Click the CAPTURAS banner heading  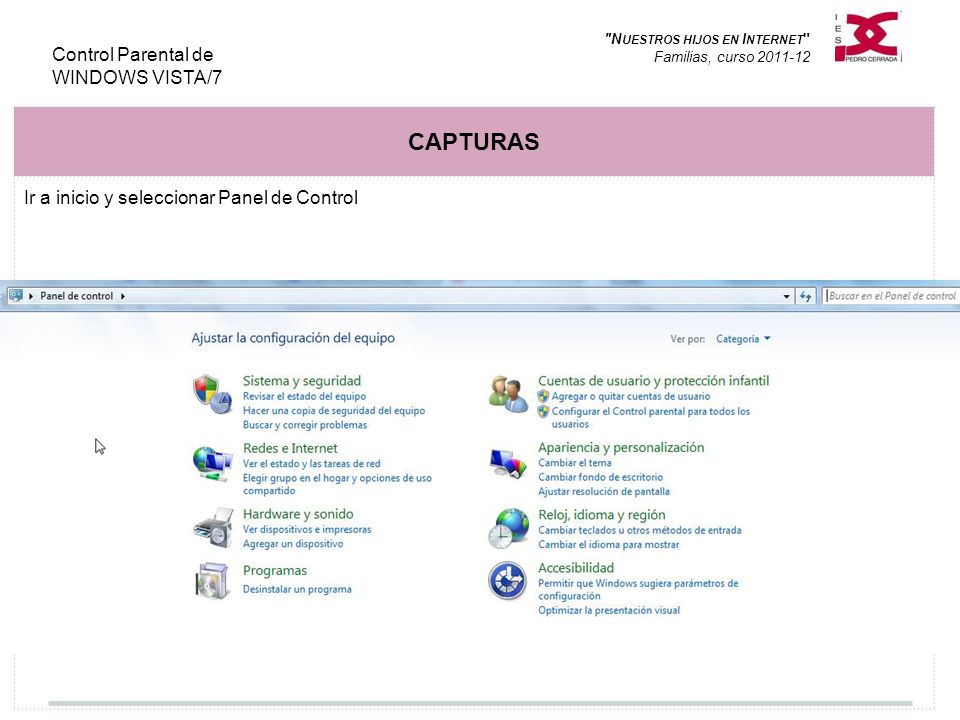click(473, 141)
